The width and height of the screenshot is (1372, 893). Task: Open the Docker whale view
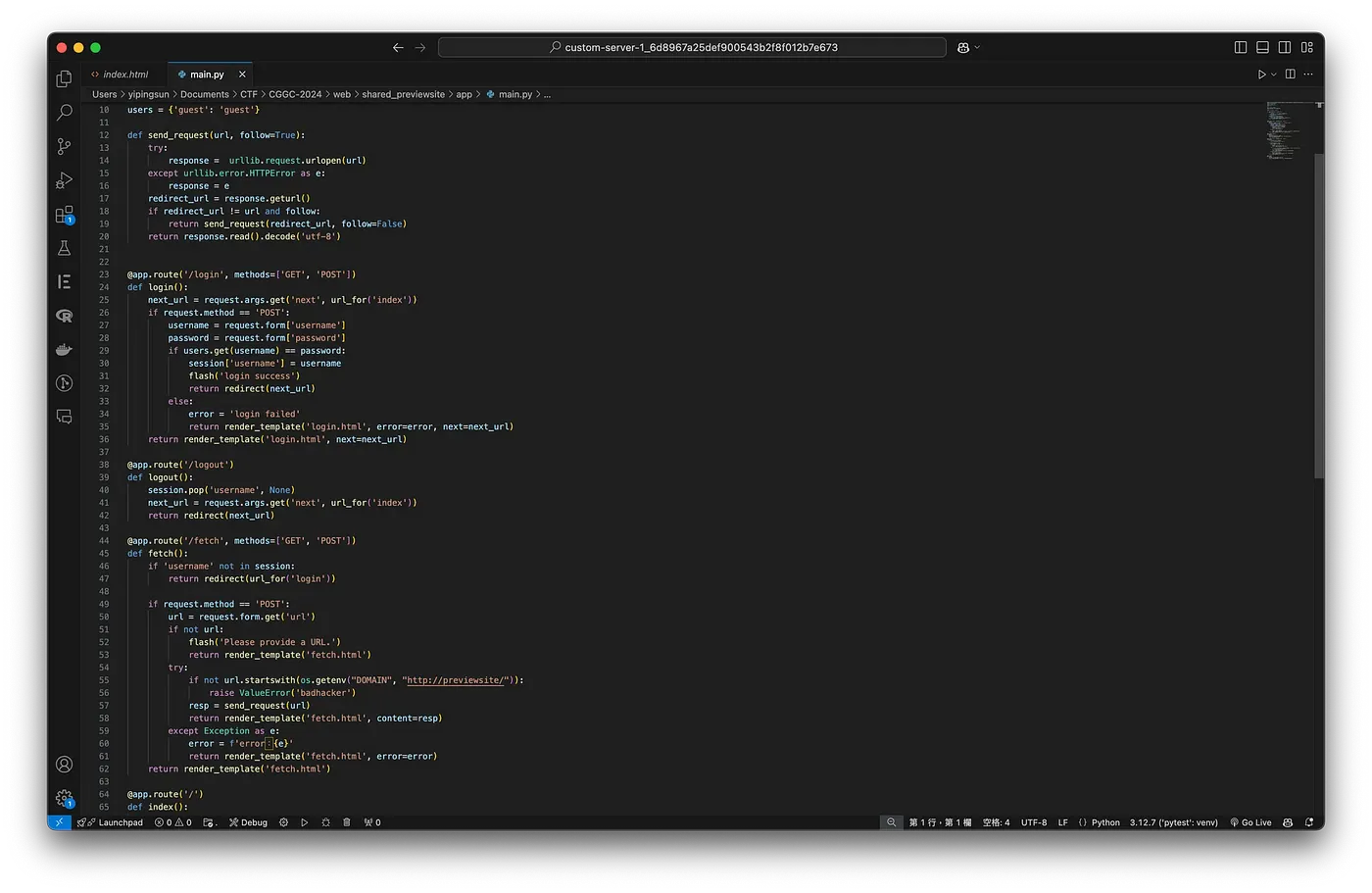pos(65,349)
